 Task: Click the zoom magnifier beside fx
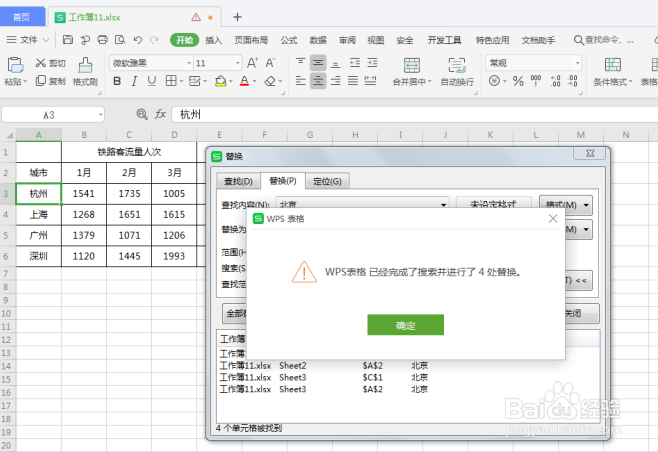[x=142, y=114]
